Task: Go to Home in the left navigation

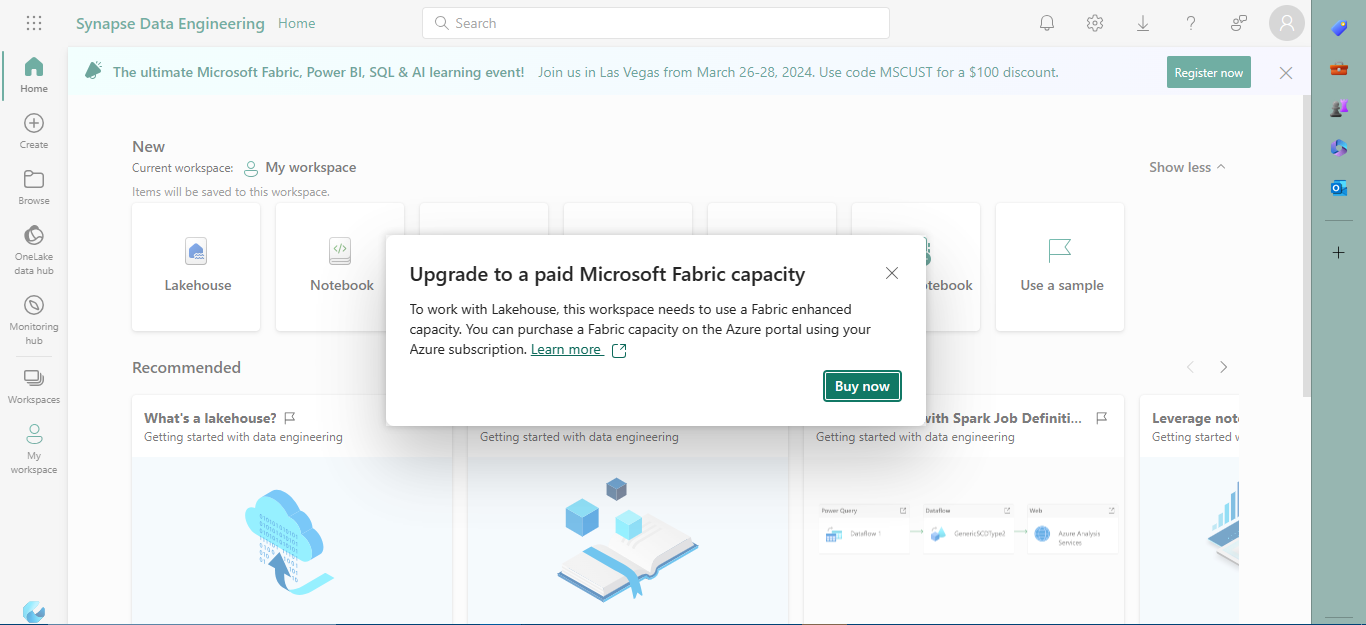Action: (34, 75)
